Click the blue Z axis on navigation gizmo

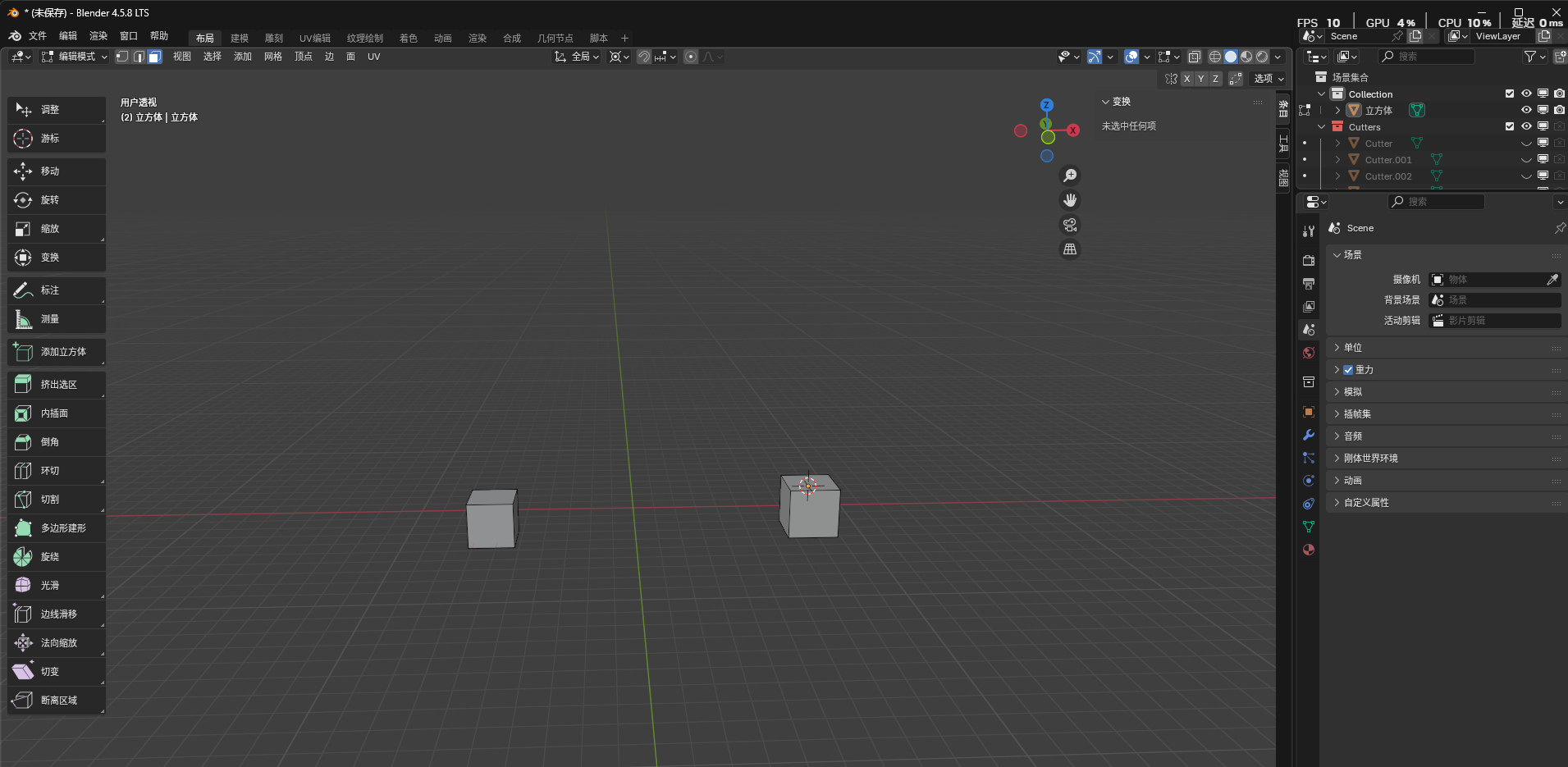(x=1046, y=105)
